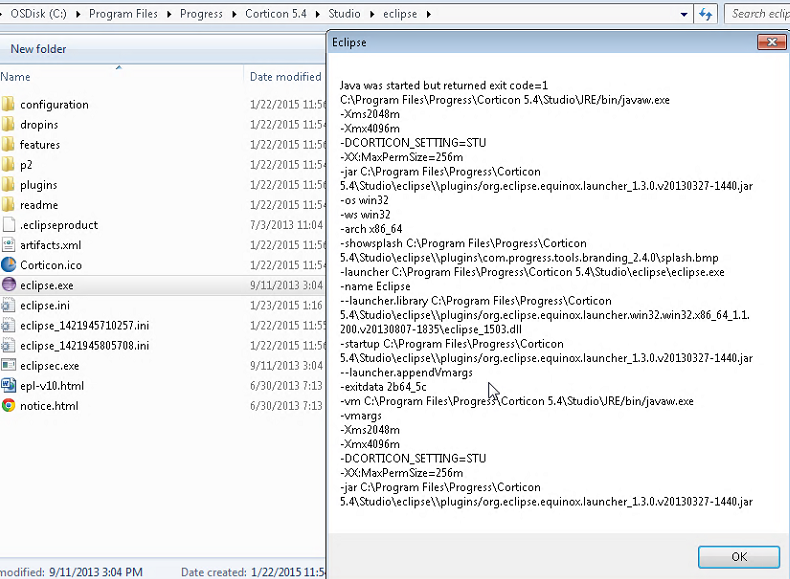Select the p2 folder name
The width and height of the screenshot is (790, 579).
click(x=26, y=165)
